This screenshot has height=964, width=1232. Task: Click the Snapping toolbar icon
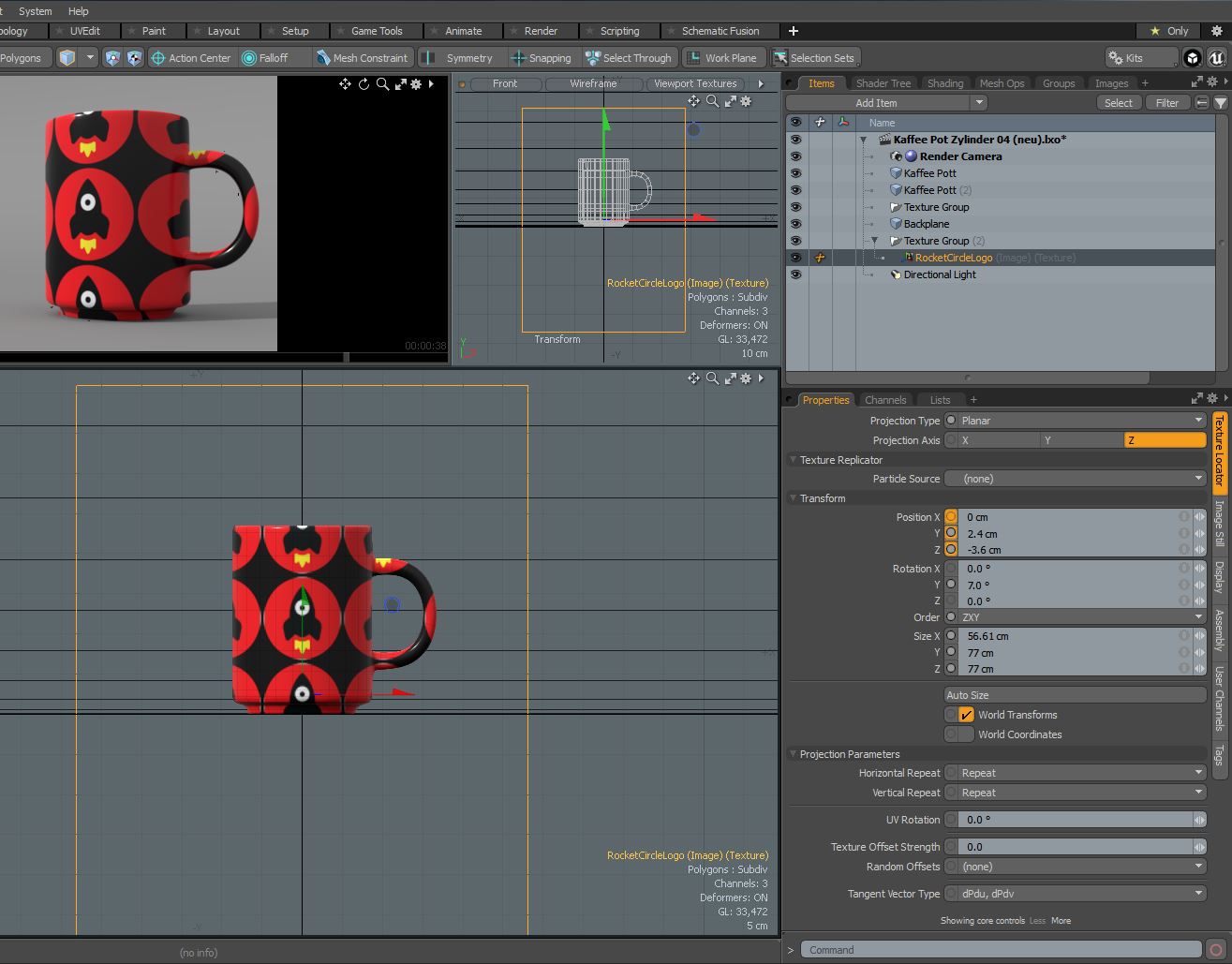[x=518, y=58]
